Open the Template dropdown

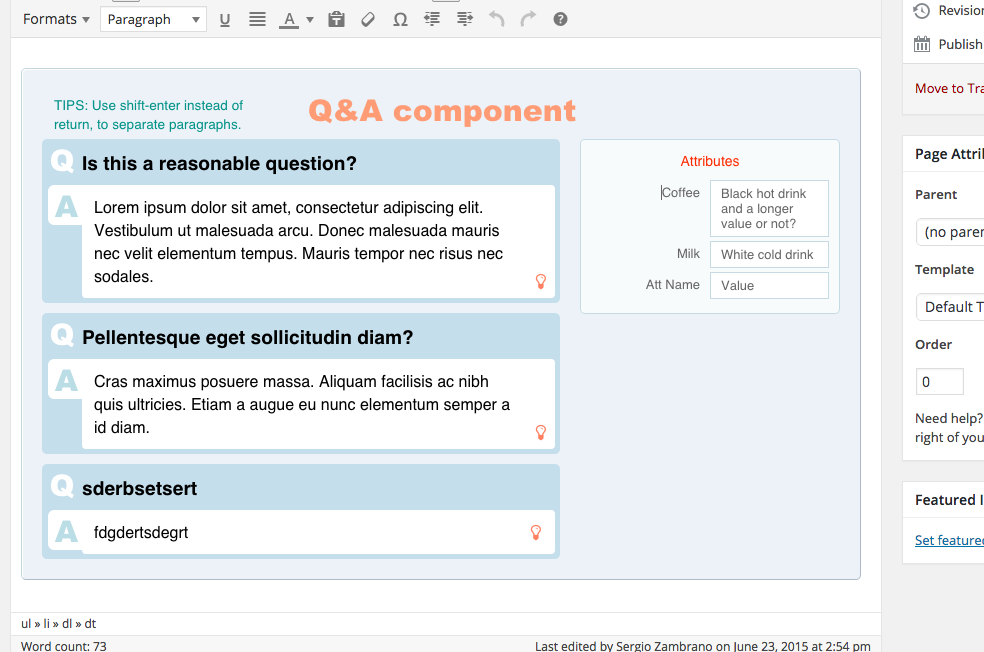pyautogui.click(x=950, y=307)
